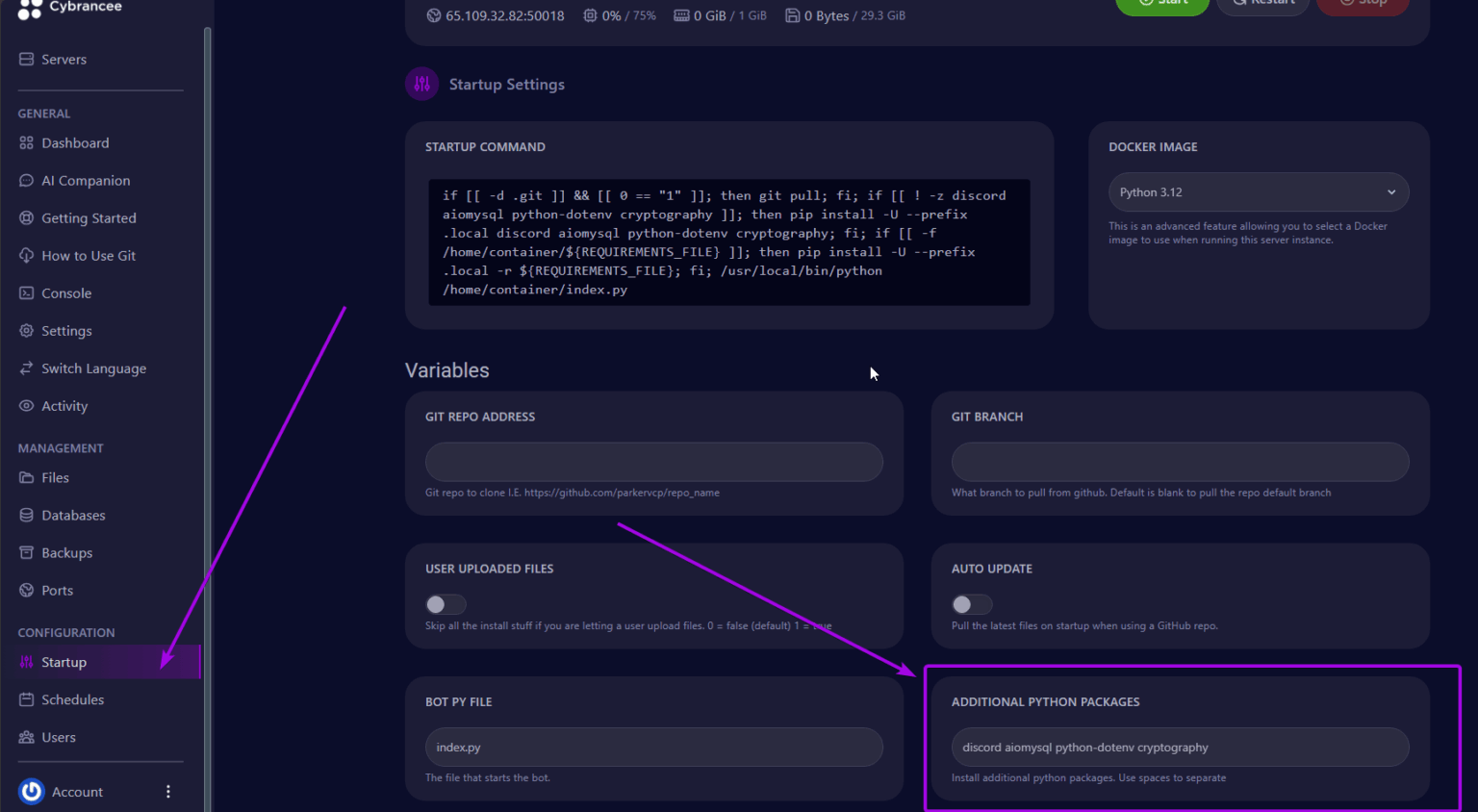Enable the User Uploaded Files switch

point(446,604)
